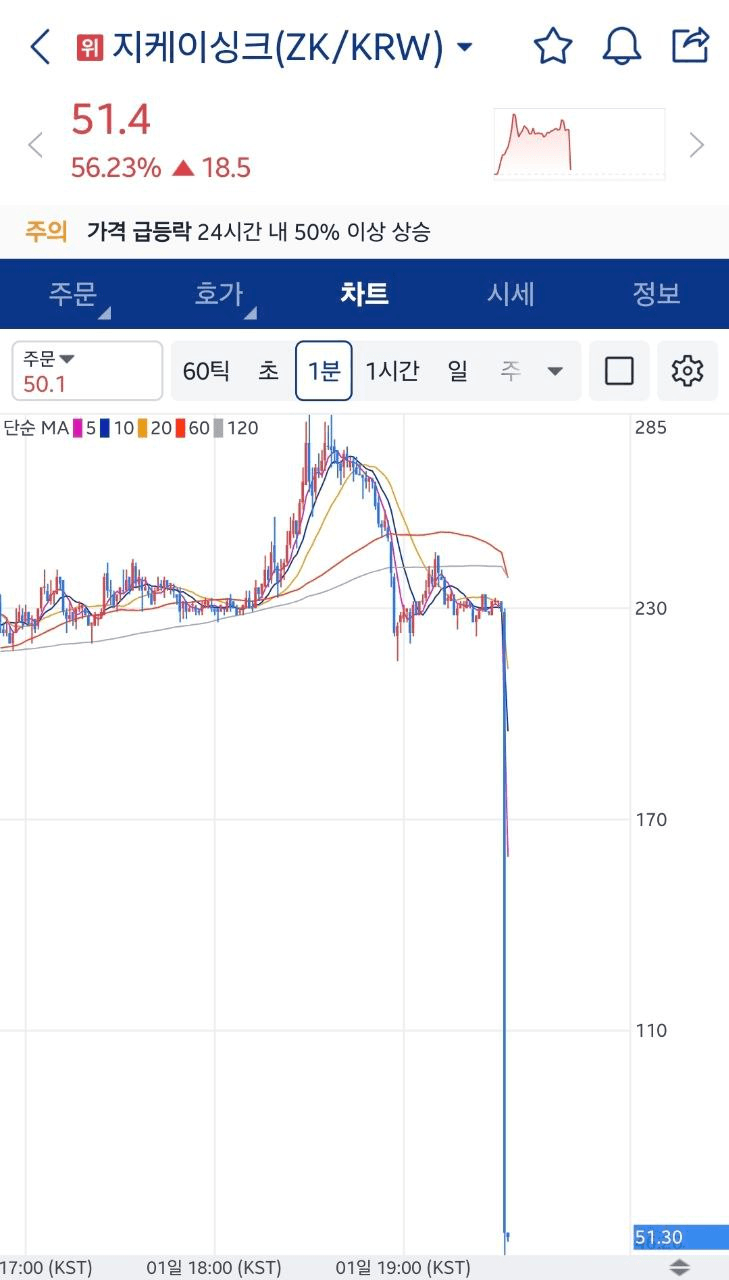This screenshot has height=1280, width=729.
Task: Open the 시세 tab
Action: tap(511, 294)
